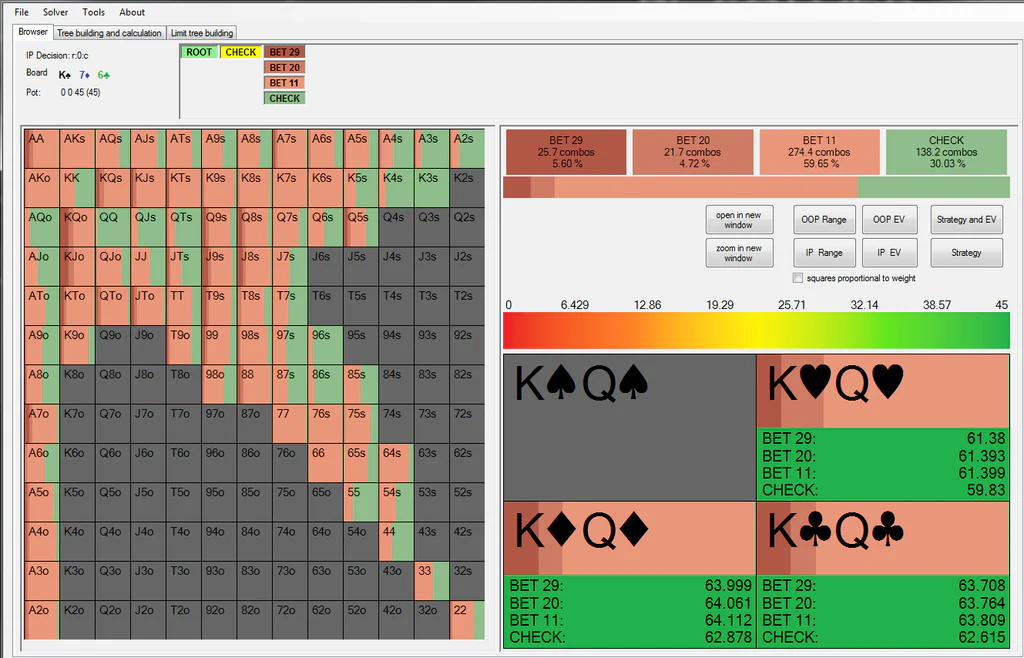Enable squares proportional to weight checkbox
1024x658 pixels.
click(x=797, y=278)
